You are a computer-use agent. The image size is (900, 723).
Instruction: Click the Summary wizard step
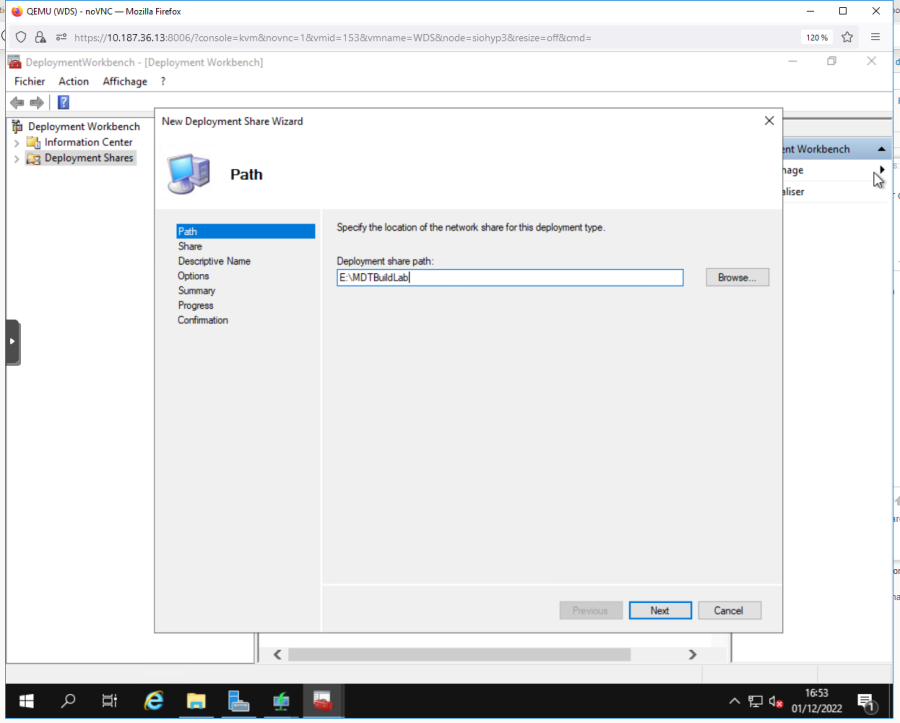[x=196, y=291]
